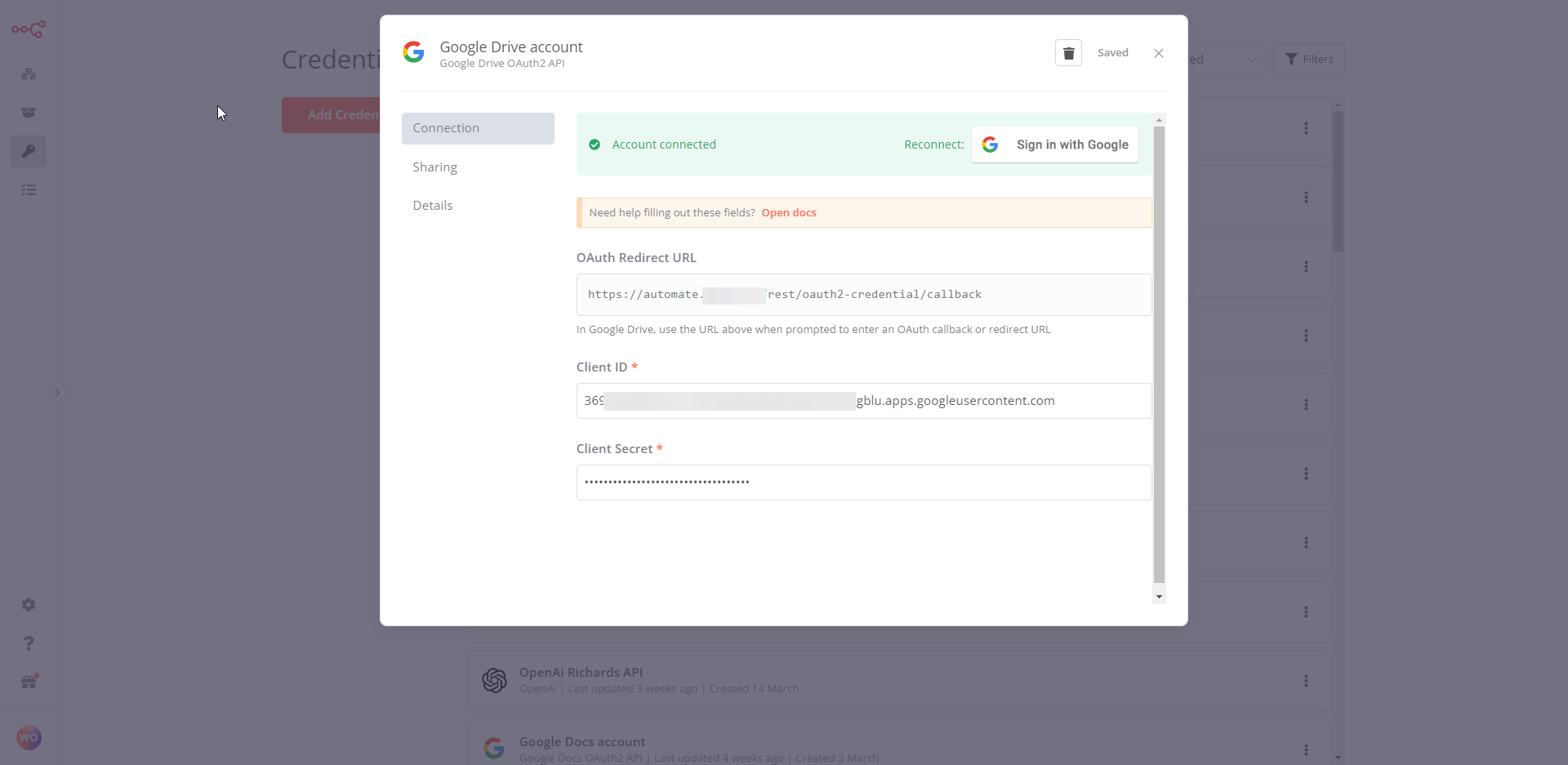1568x765 pixels.
Task: Click the gift updates icon
Action: (x=29, y=682)
